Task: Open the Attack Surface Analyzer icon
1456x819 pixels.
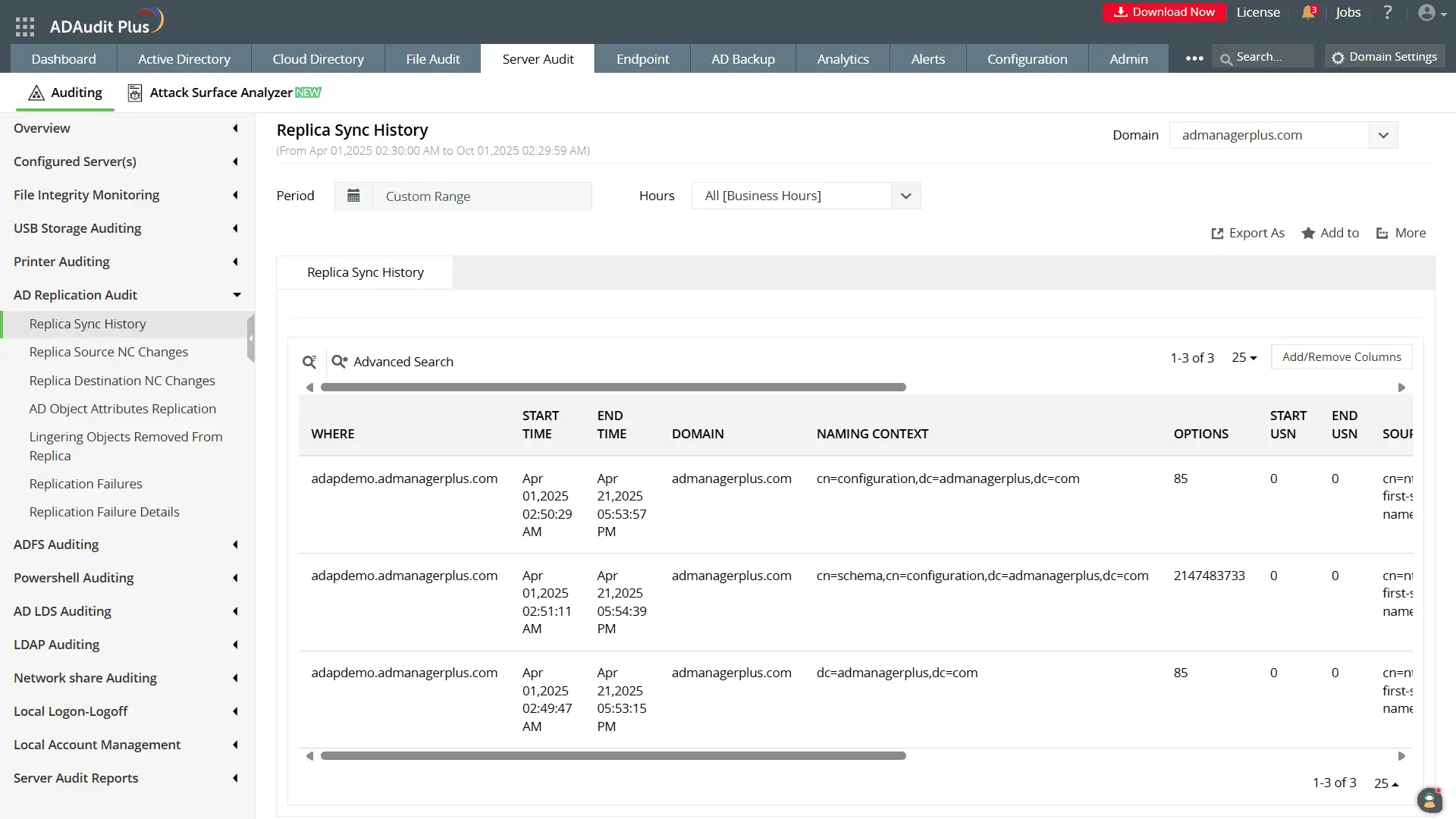Action: point(135,93)
